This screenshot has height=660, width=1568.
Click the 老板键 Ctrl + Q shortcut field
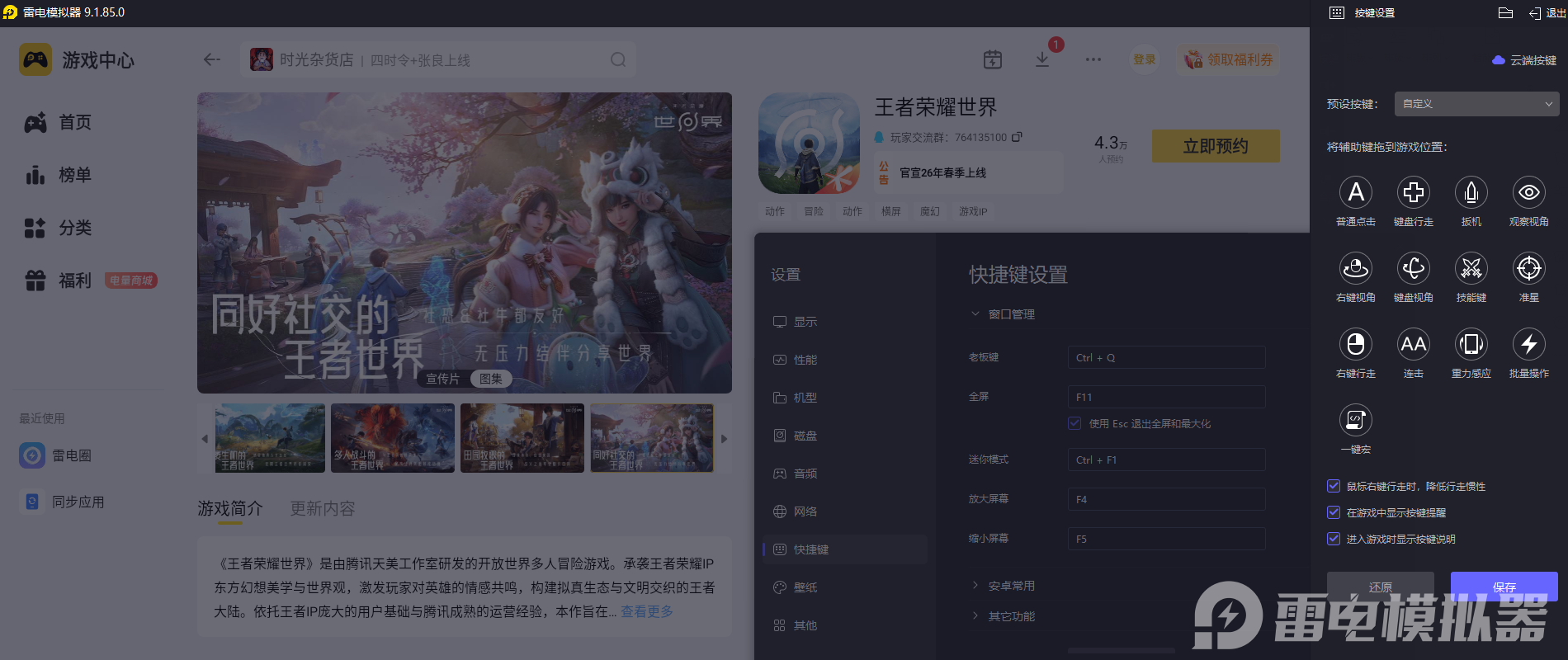point(1166,357)
